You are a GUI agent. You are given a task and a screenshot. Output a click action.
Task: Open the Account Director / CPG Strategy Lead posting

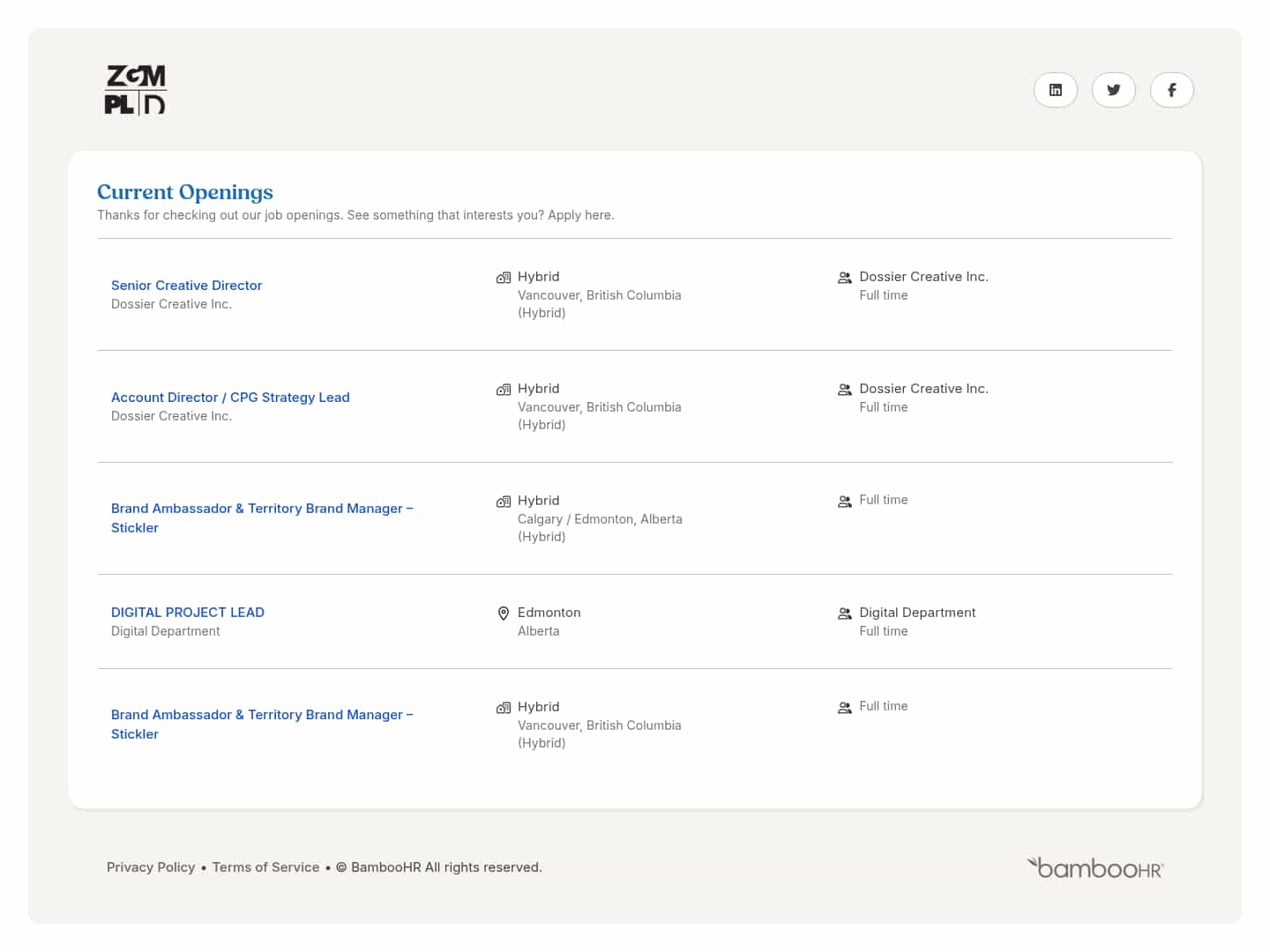click(230, 397)
